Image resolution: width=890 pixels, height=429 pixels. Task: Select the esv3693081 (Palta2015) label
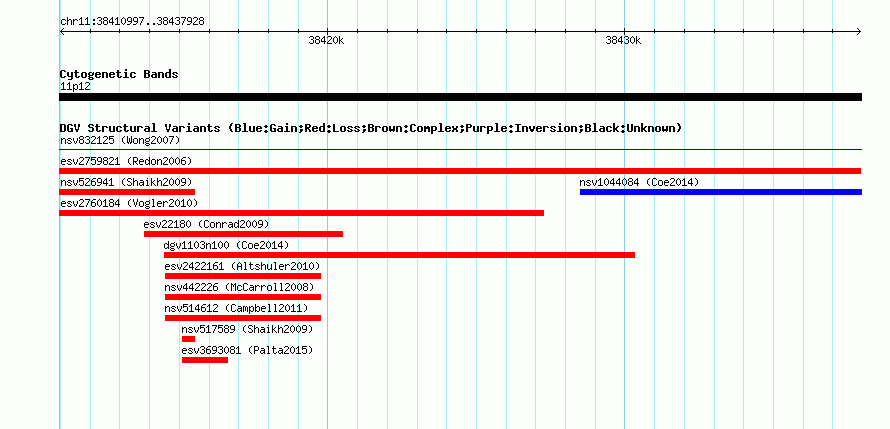247,350
